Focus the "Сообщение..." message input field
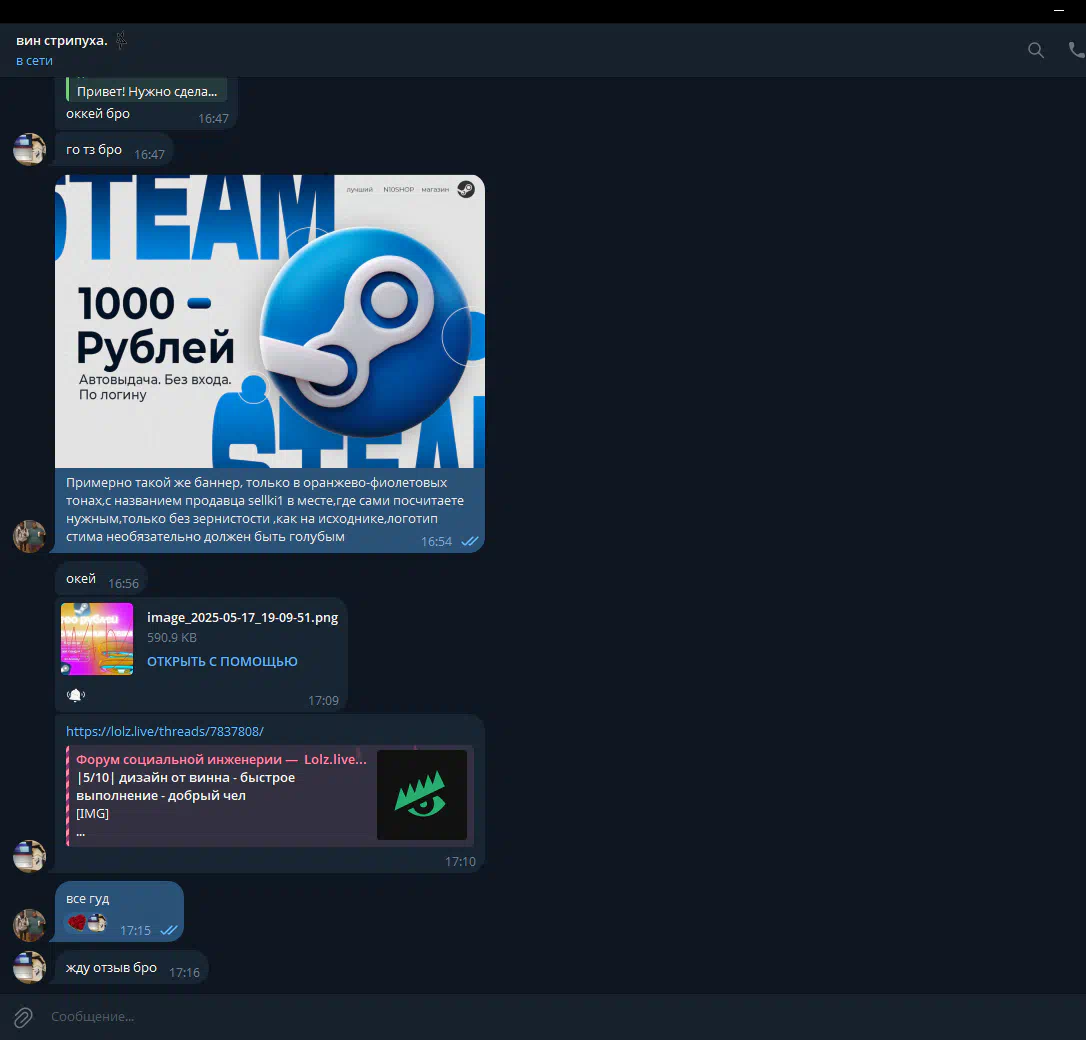The image size is (1086, 1040). click(x=540, y=1016)
